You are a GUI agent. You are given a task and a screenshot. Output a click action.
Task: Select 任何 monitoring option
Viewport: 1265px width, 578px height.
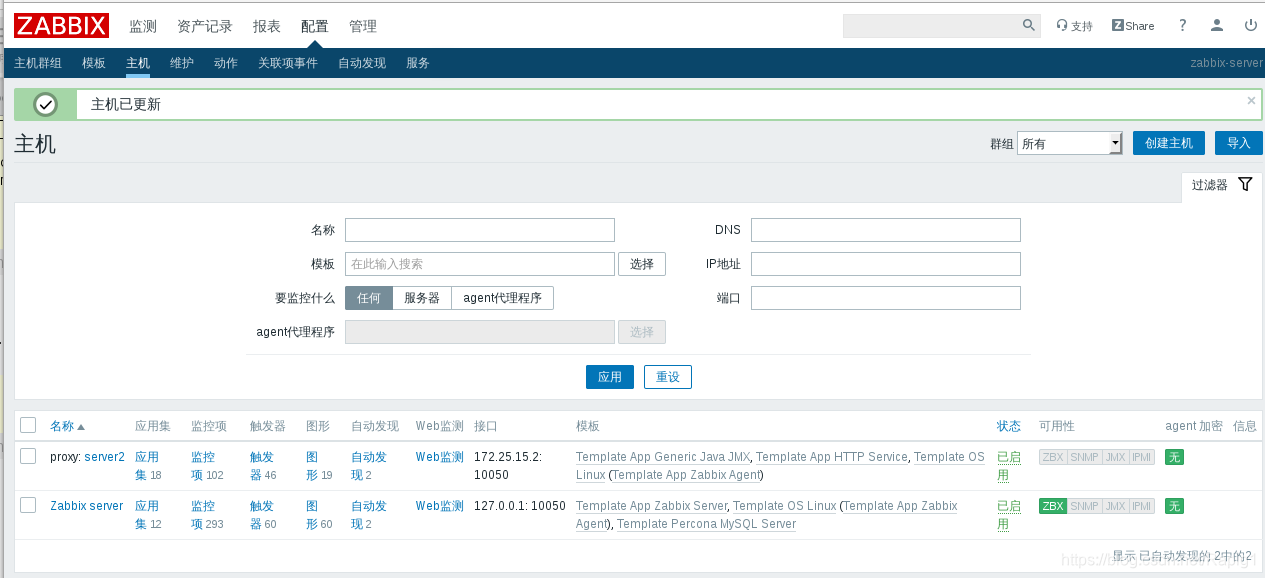(369, 298)
